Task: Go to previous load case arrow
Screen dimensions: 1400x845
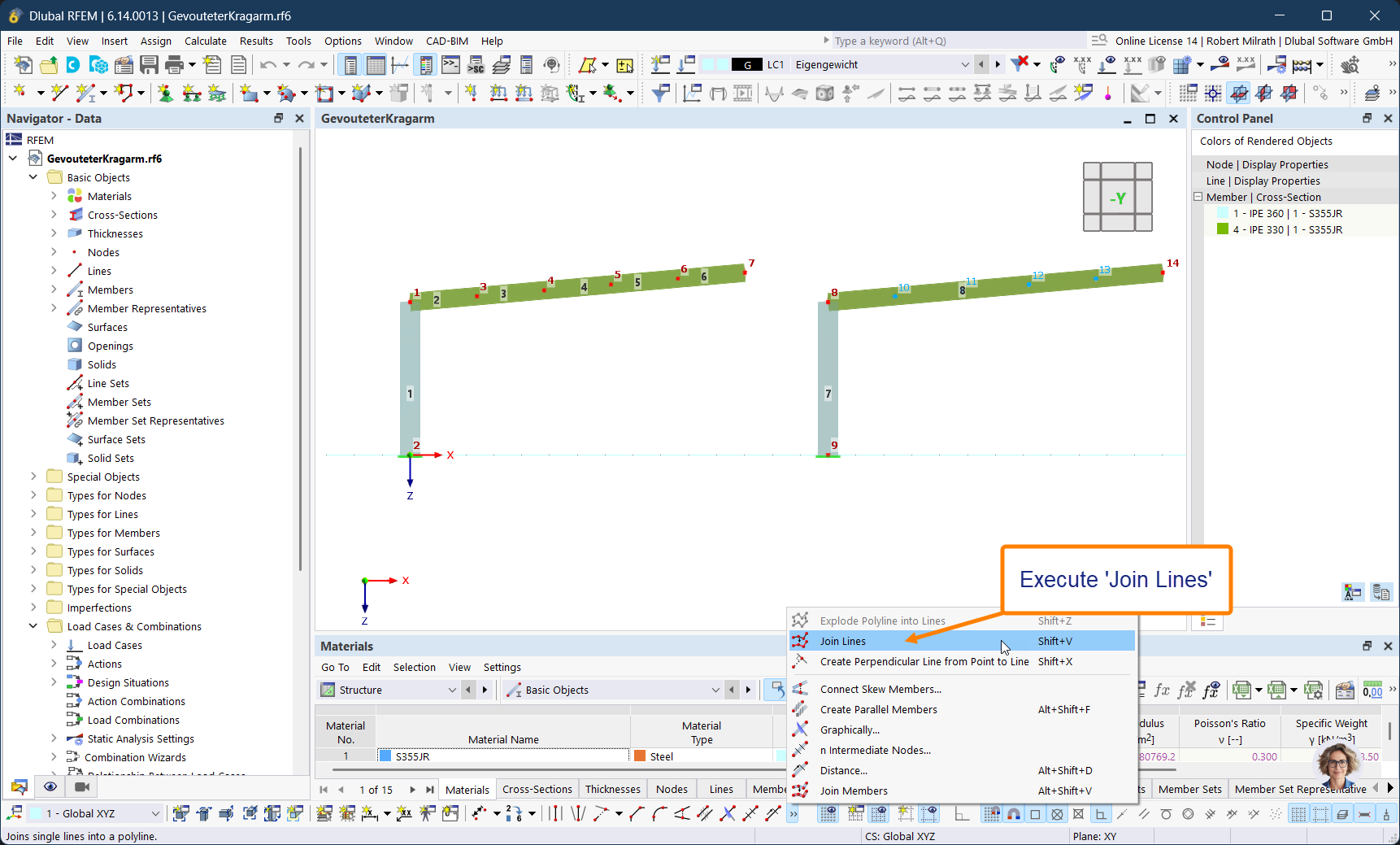Action: click(981, 65)
